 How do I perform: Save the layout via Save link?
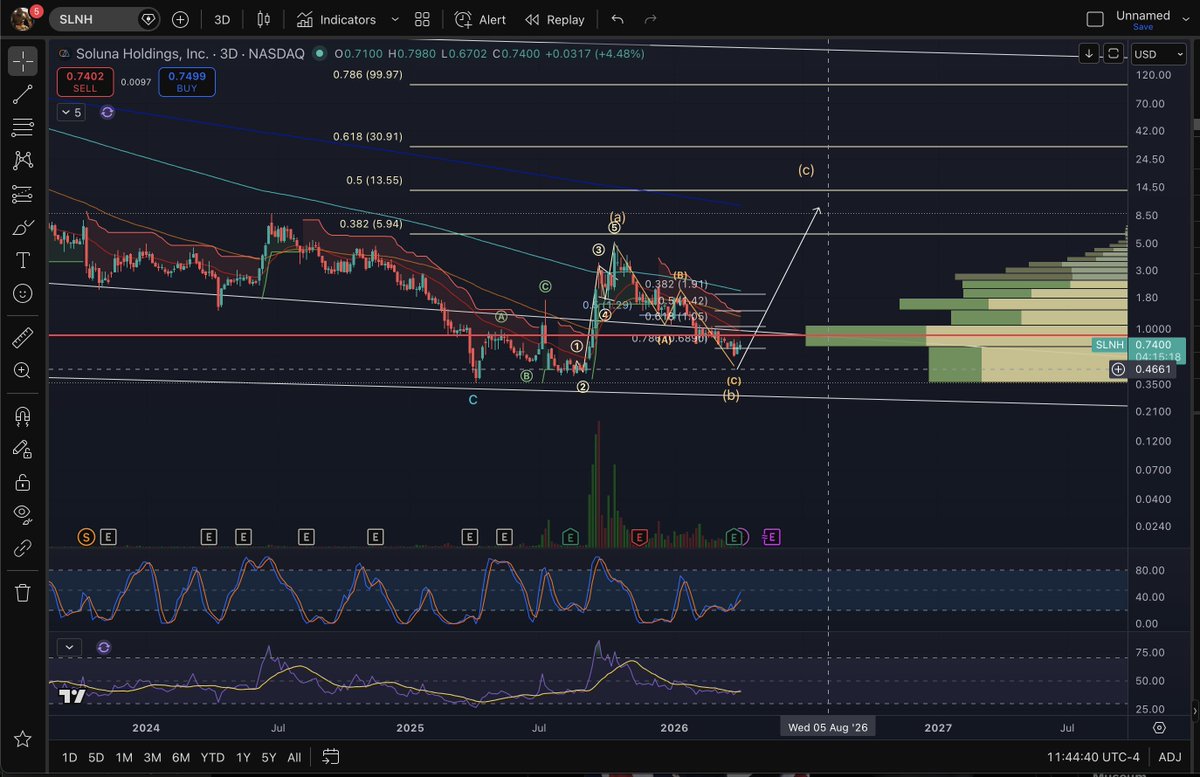pos(1143,28)
